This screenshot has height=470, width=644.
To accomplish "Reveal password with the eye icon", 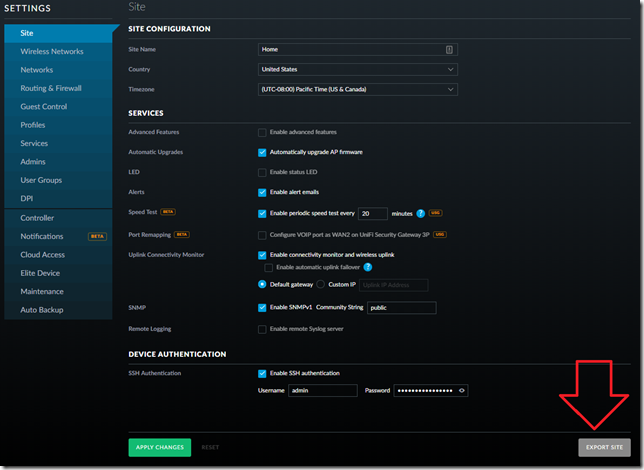I will pyautogui.click(x=461, y=391).
